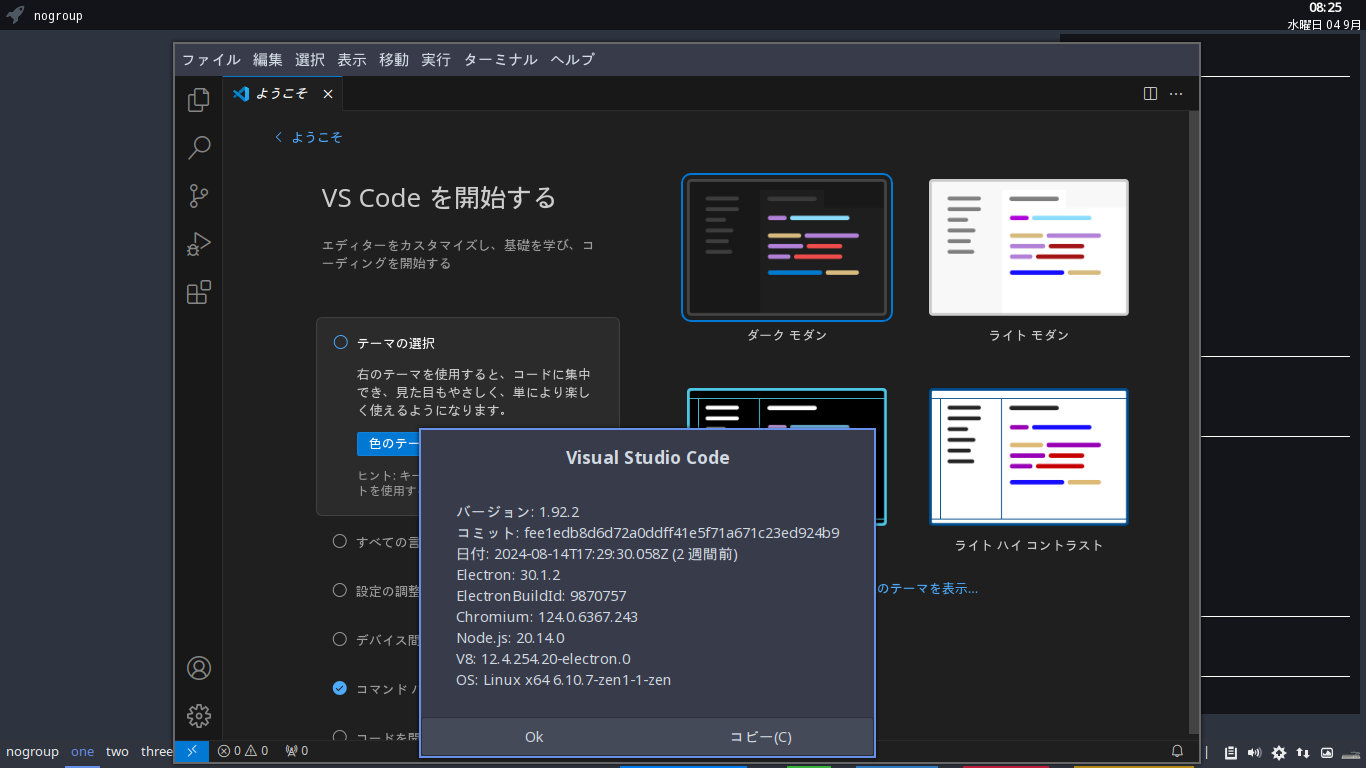This screenshot has width=1366, height=768.
Task: Toggle the completed コマンド step checkmark
Action: pyautogui.click(x=340, y=688)
